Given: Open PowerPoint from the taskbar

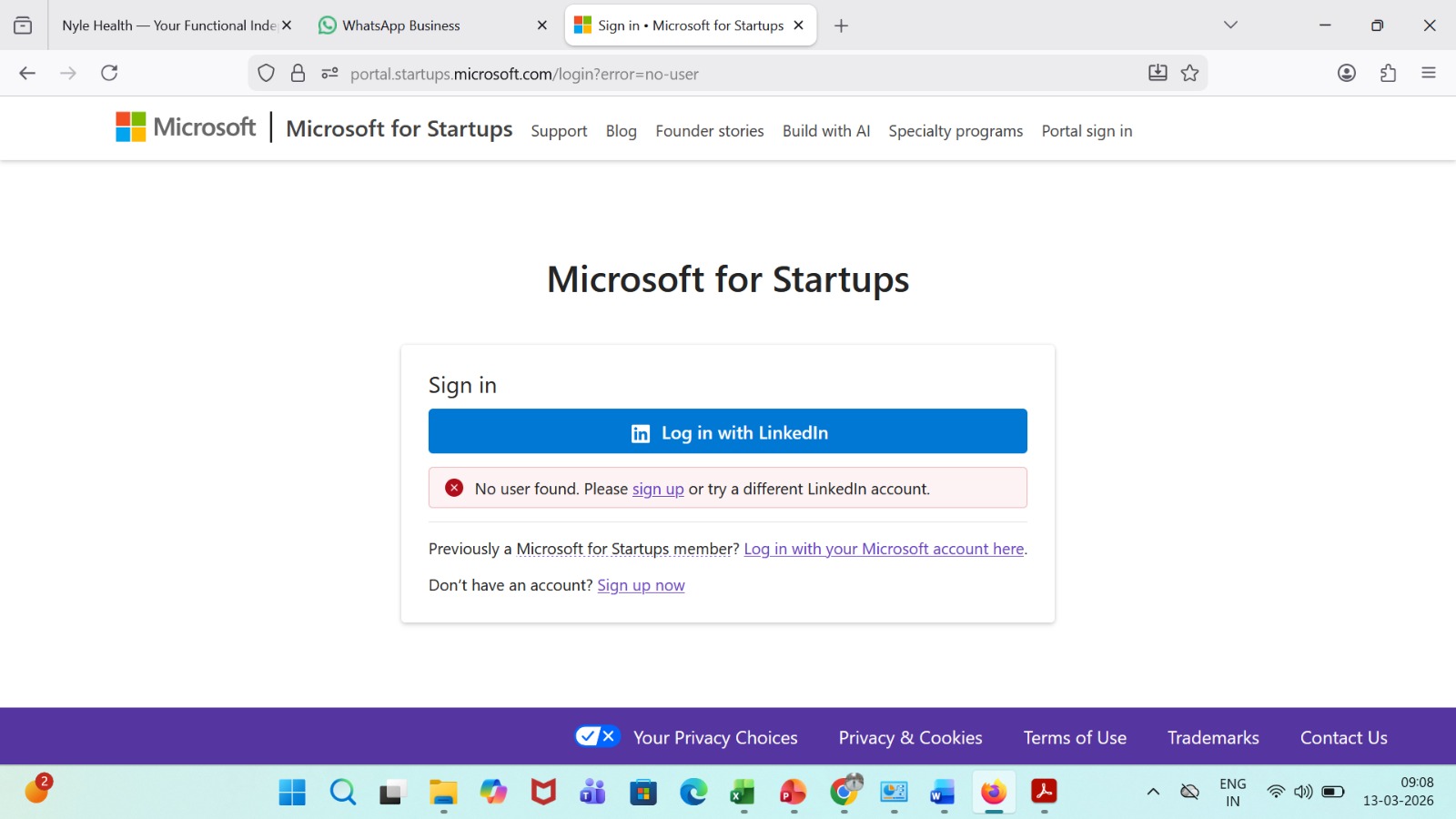Looking at the screenshot, I should click(794, 793).
